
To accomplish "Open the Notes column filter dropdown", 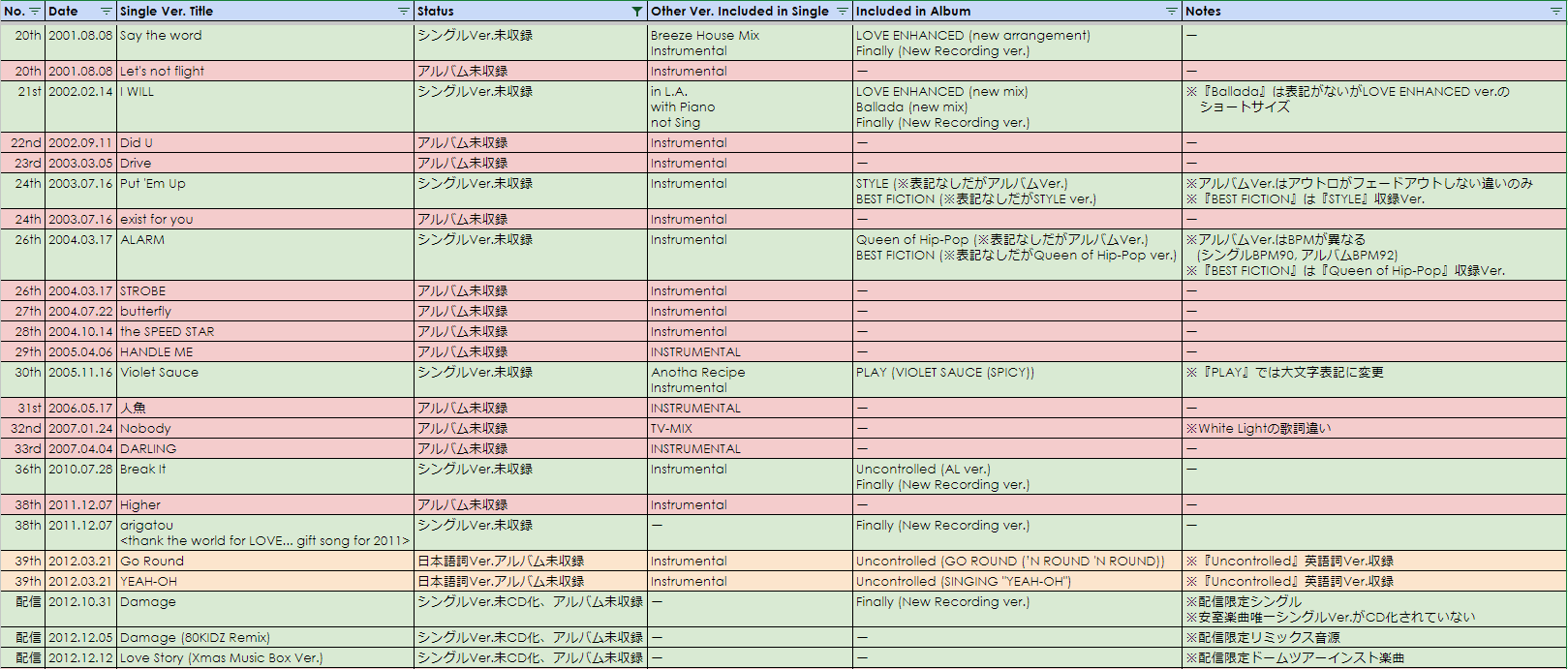I will pyautogui.click(x=1556, y=12).
